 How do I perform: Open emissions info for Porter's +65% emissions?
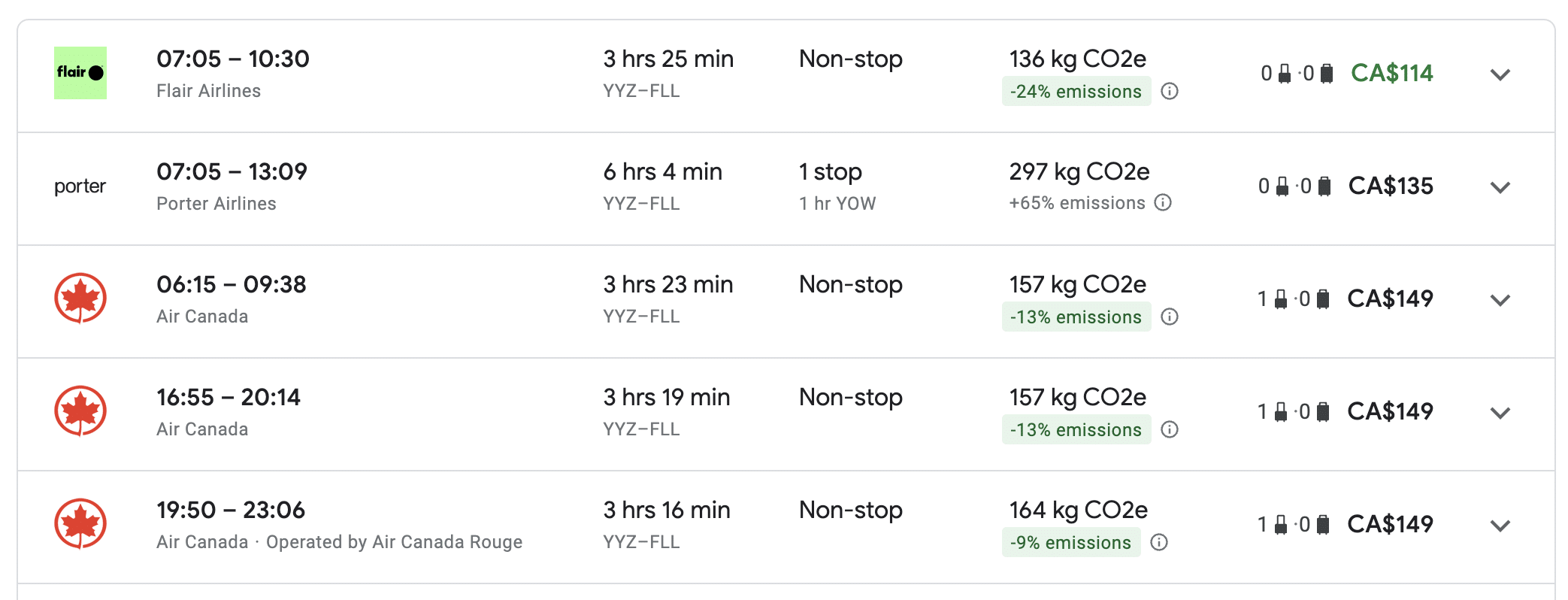point(1162,202)
